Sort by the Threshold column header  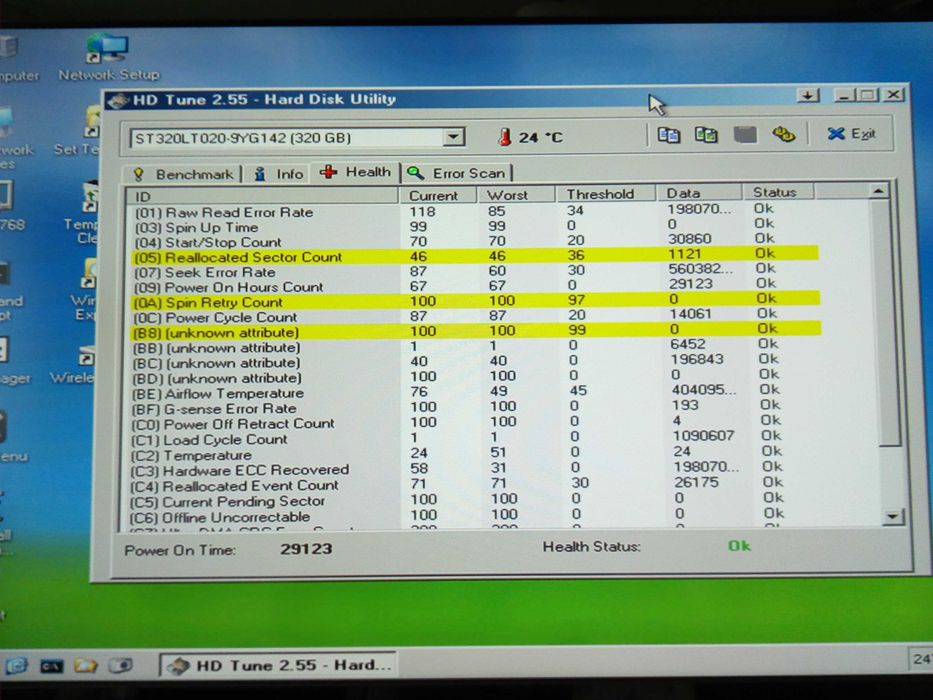click(606, 194)
